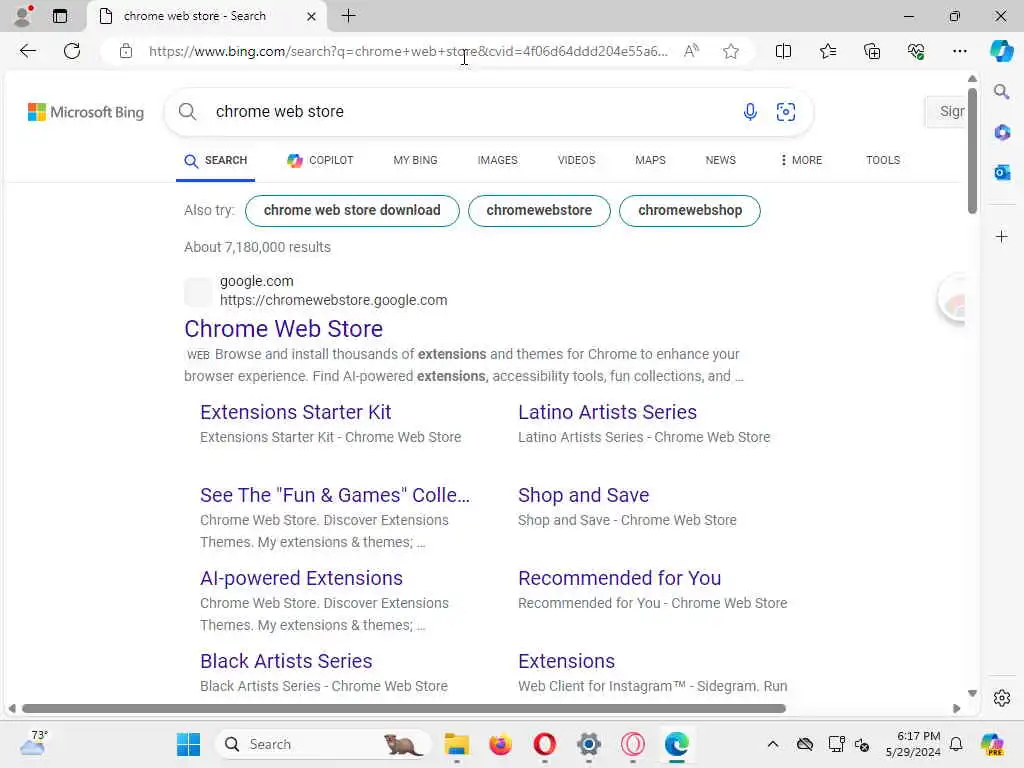Click the browser address bar URL
This screenshot has height=768, width=1024.
point(408,51)
